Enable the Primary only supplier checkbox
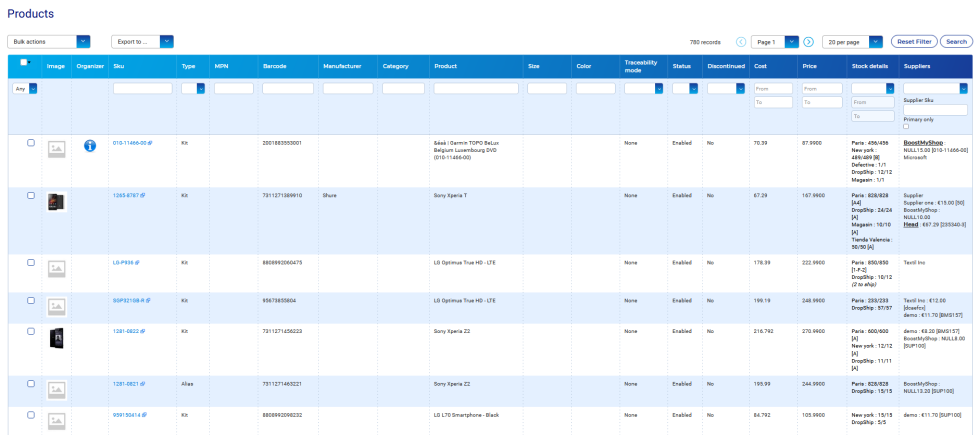The image size is (980, 435). tap(906, 126)
